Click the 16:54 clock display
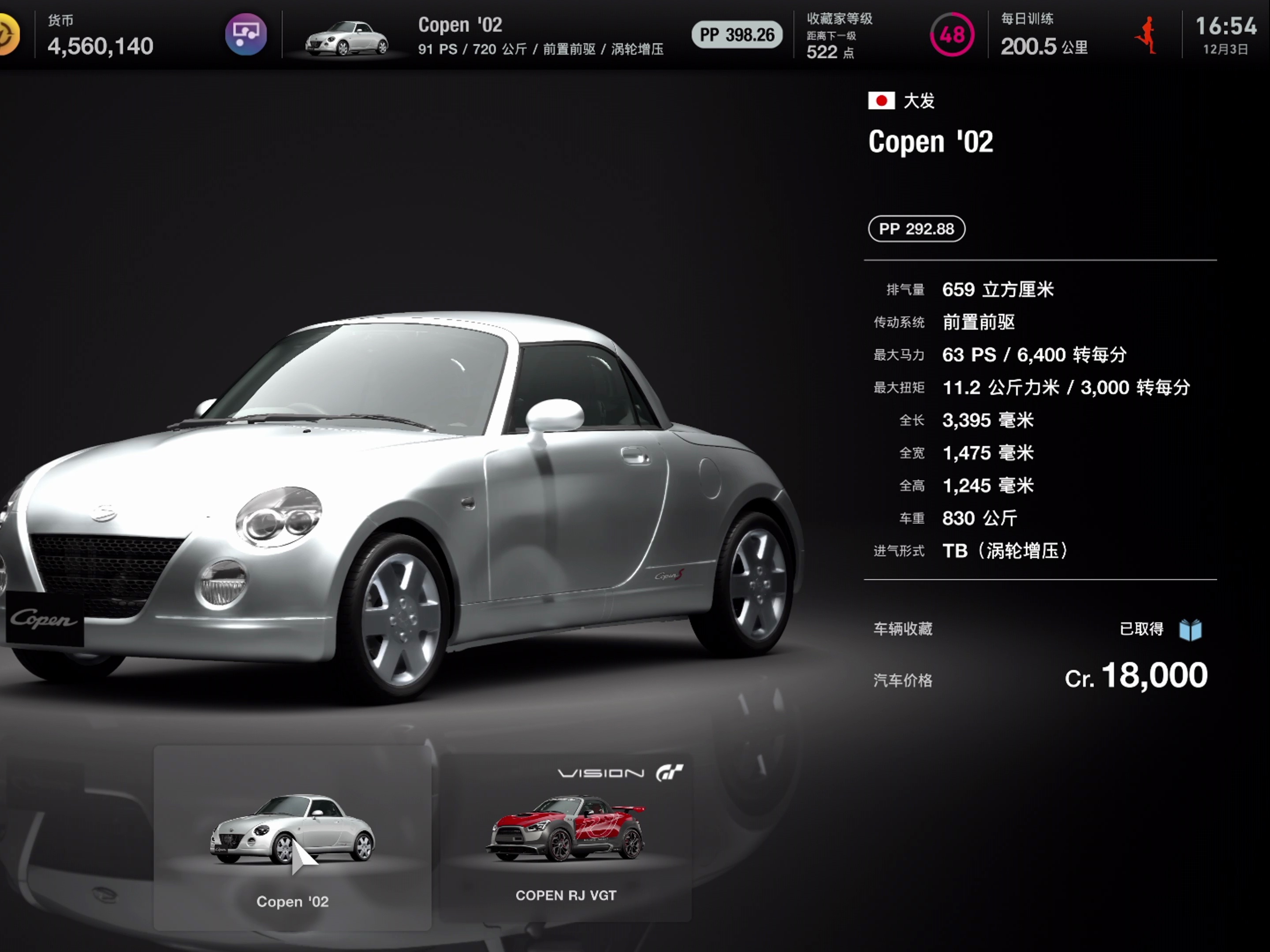Screen dimensions: 1270x952 tap(1226, 26)
